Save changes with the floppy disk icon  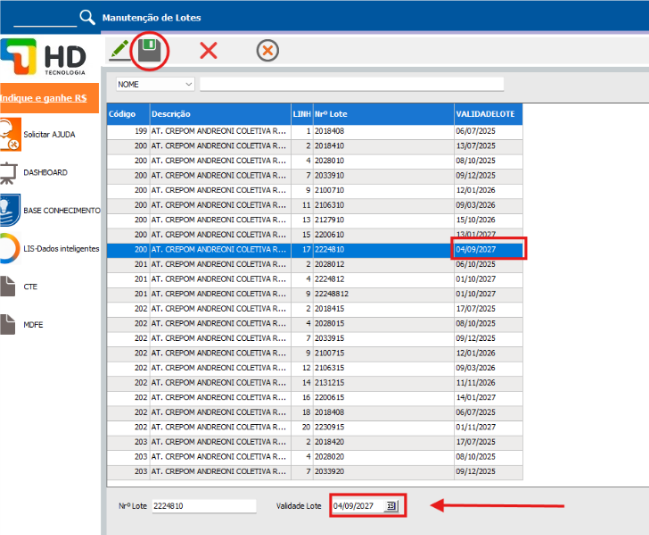tap(150, 50)
